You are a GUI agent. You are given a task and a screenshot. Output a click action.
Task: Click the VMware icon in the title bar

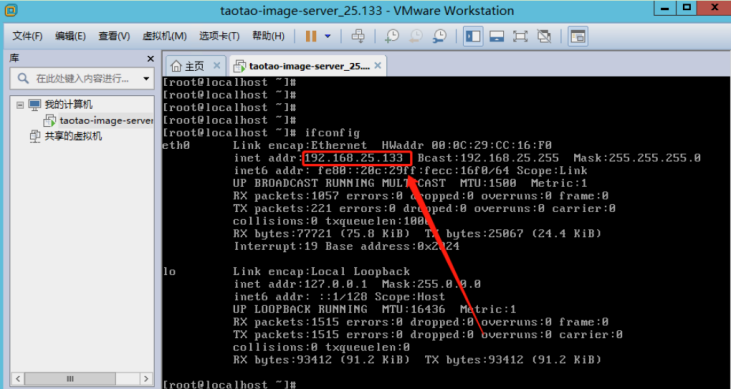click(x=11, y=10)
